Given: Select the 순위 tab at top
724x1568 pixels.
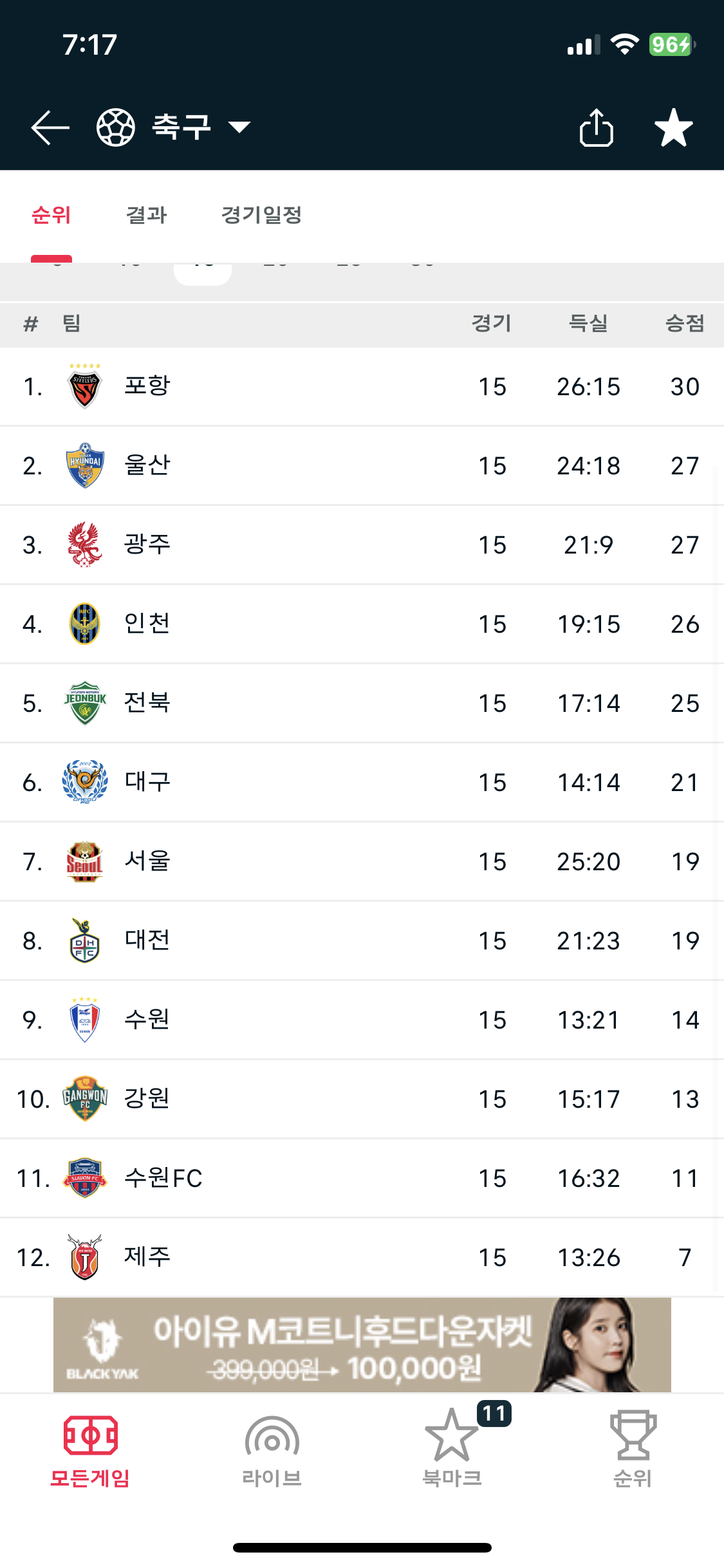Looking at the screenshot, I should point(51,214).
